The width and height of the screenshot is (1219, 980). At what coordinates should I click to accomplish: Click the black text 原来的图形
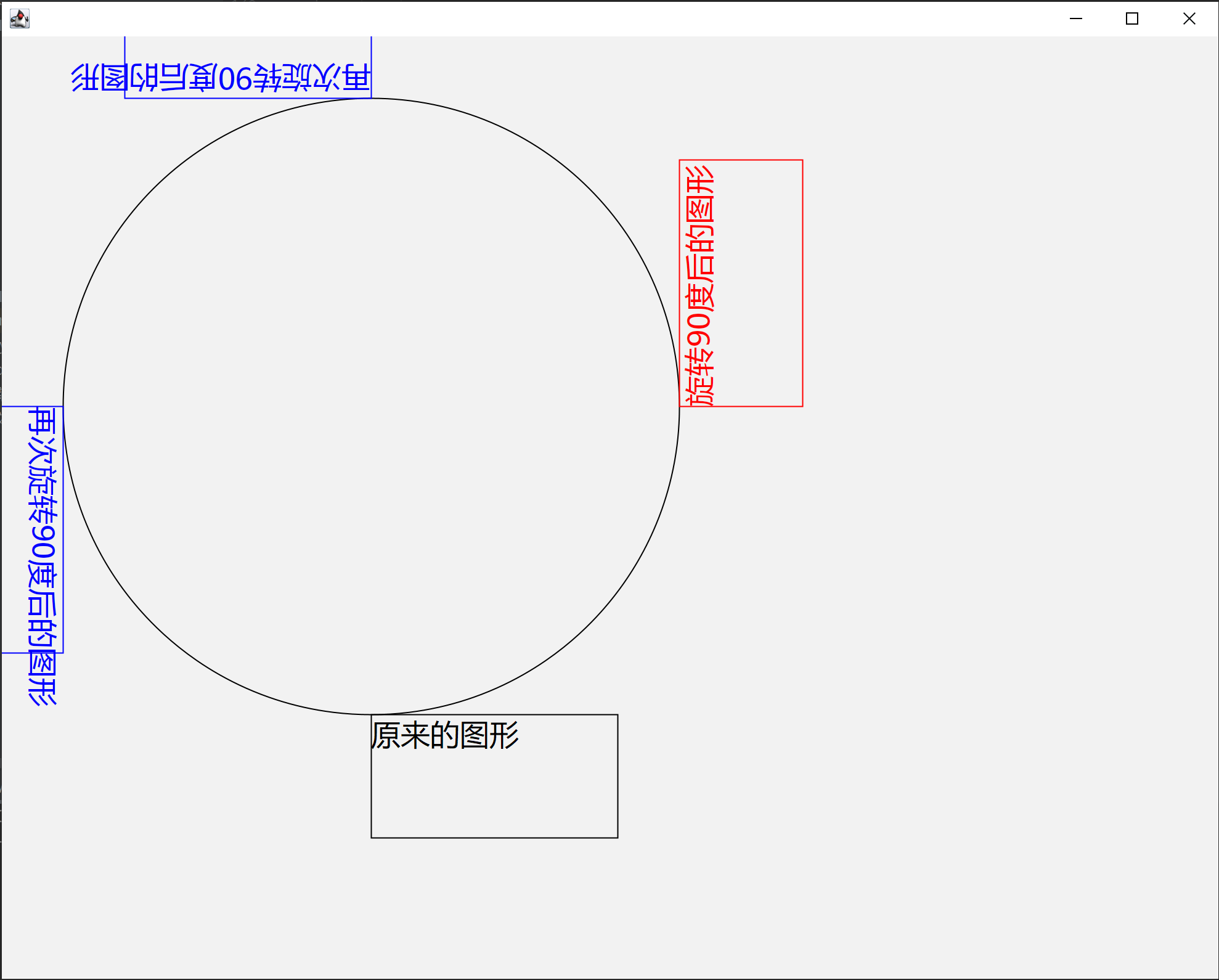445,735
